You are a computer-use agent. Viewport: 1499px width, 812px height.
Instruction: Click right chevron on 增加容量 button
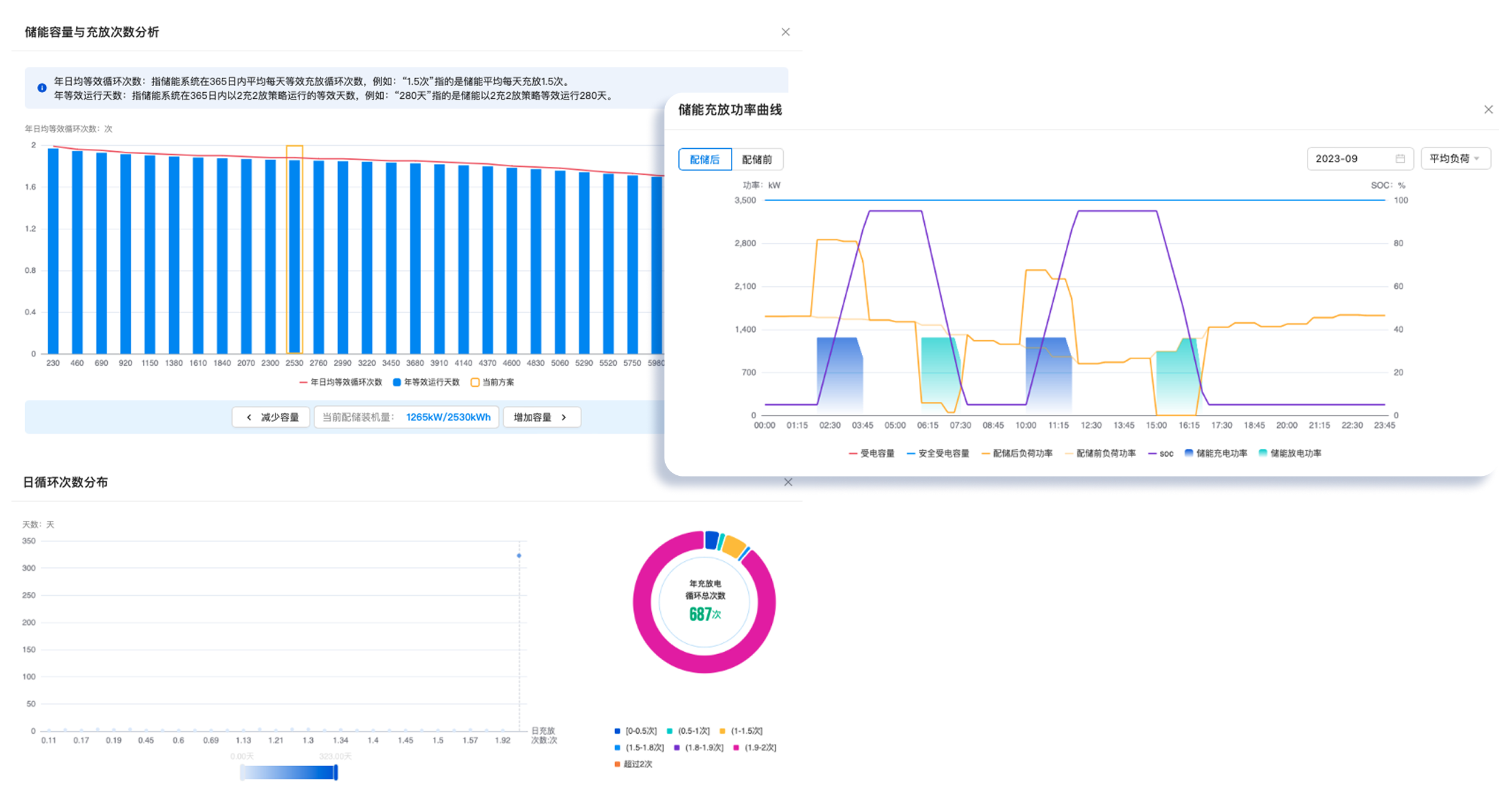click(x=564, y=417)
